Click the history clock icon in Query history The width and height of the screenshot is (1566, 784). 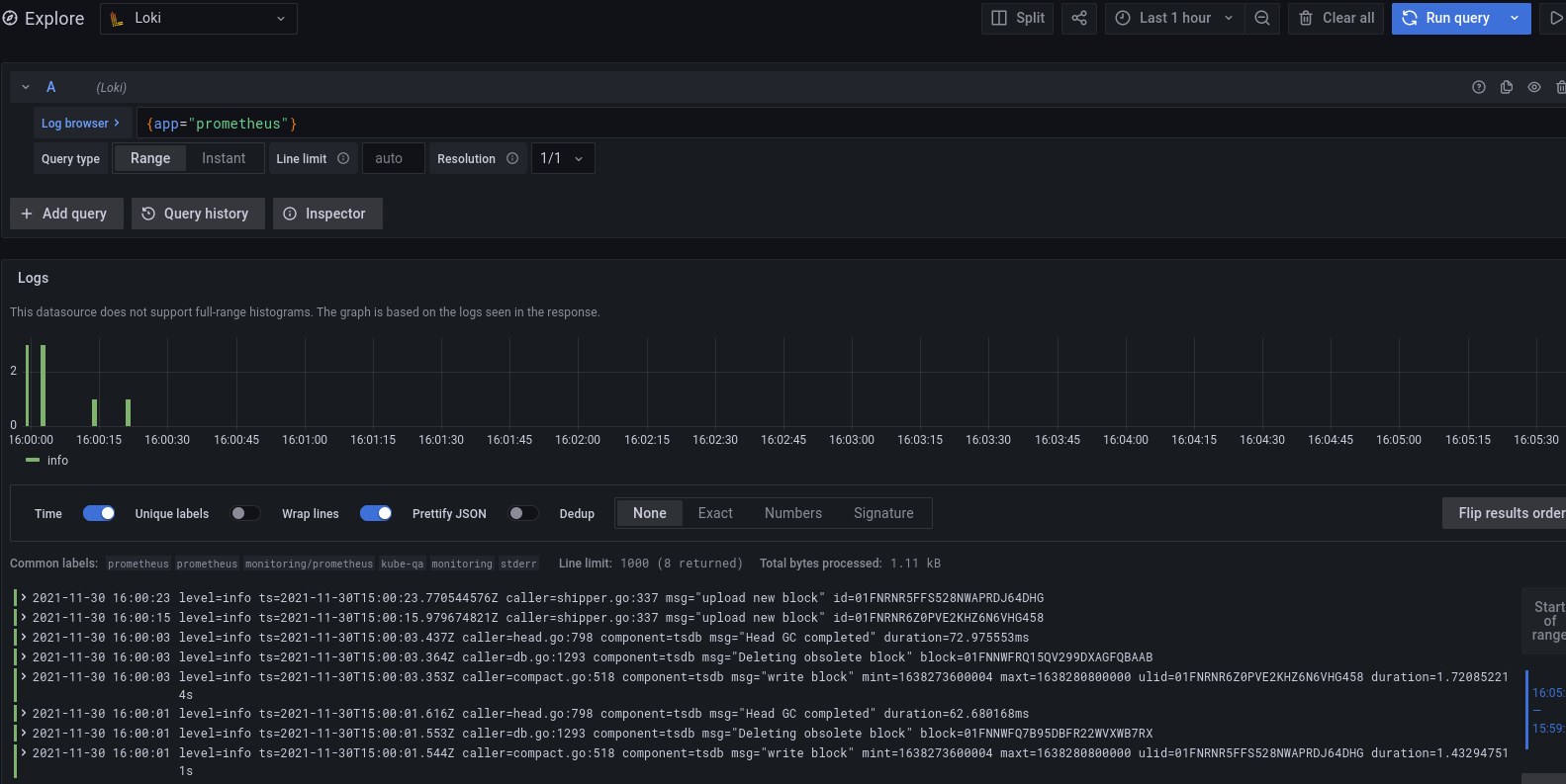pyautogui.click(x=148, y=214)
